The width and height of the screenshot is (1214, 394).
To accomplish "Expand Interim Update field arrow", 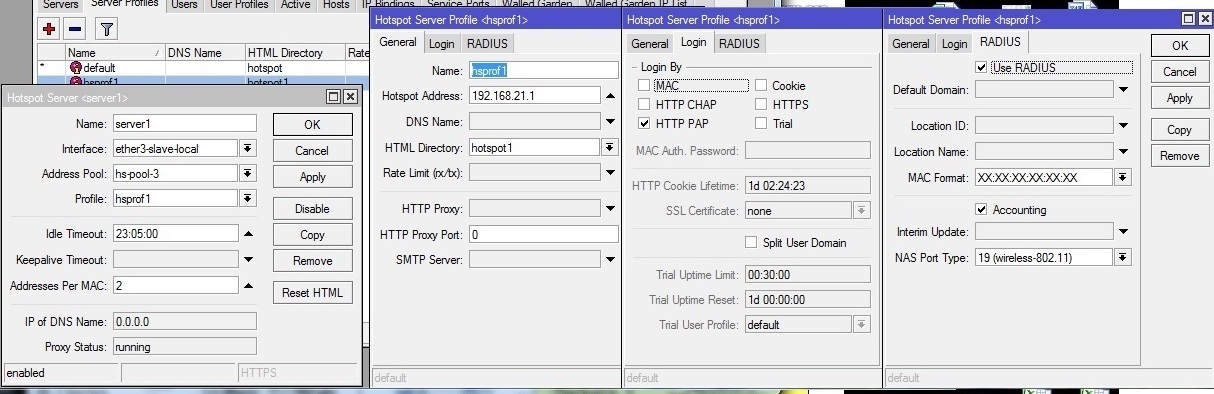I will click(x=1123, y=232).
